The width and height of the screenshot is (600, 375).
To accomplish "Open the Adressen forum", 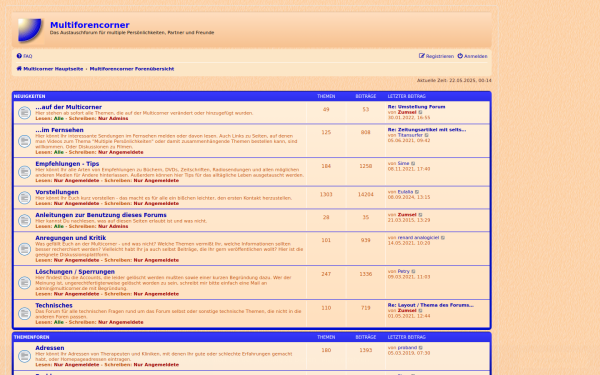I will point(50,348).
